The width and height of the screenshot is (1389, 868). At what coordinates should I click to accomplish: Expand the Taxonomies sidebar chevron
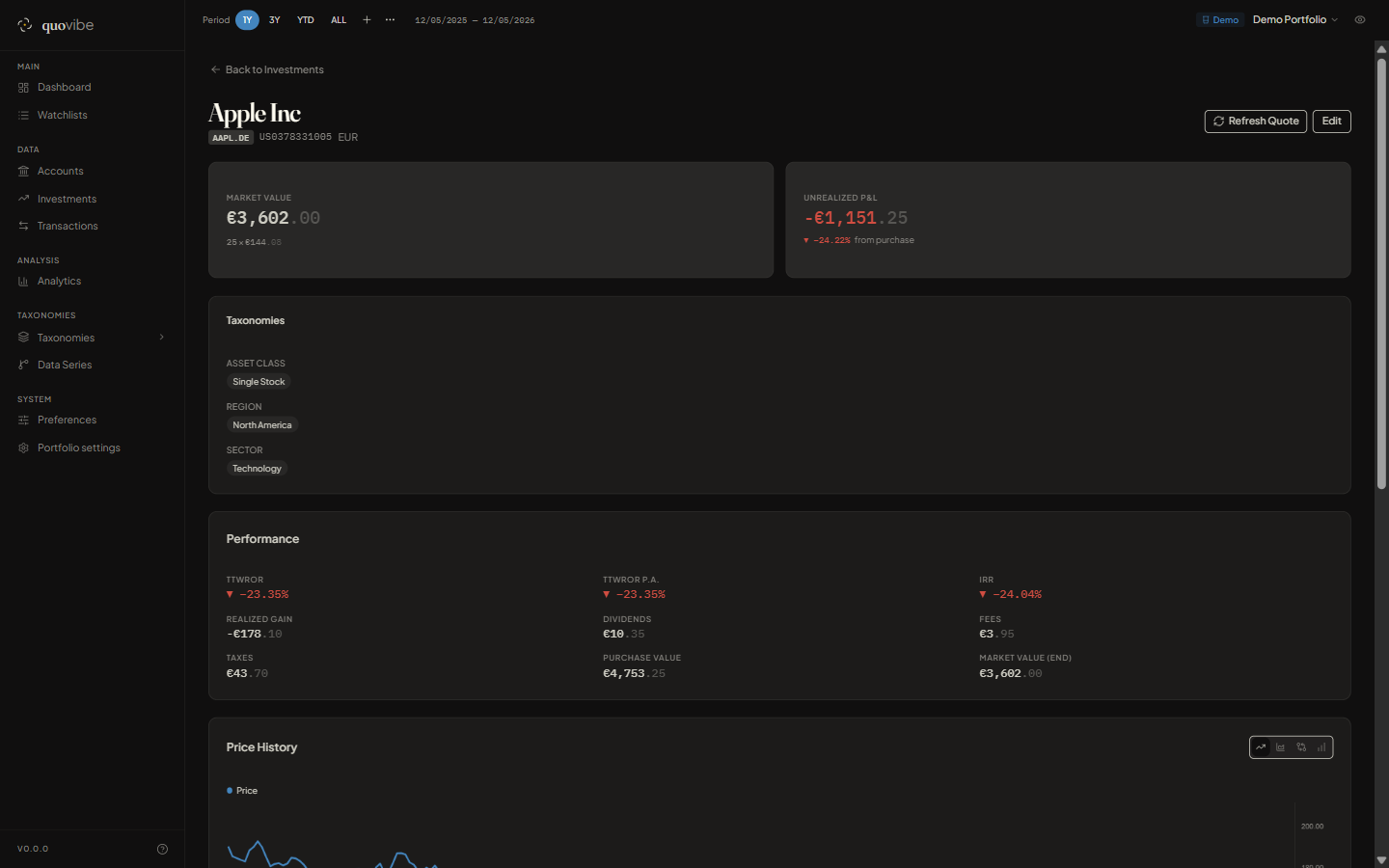click(x=161, y=338)
